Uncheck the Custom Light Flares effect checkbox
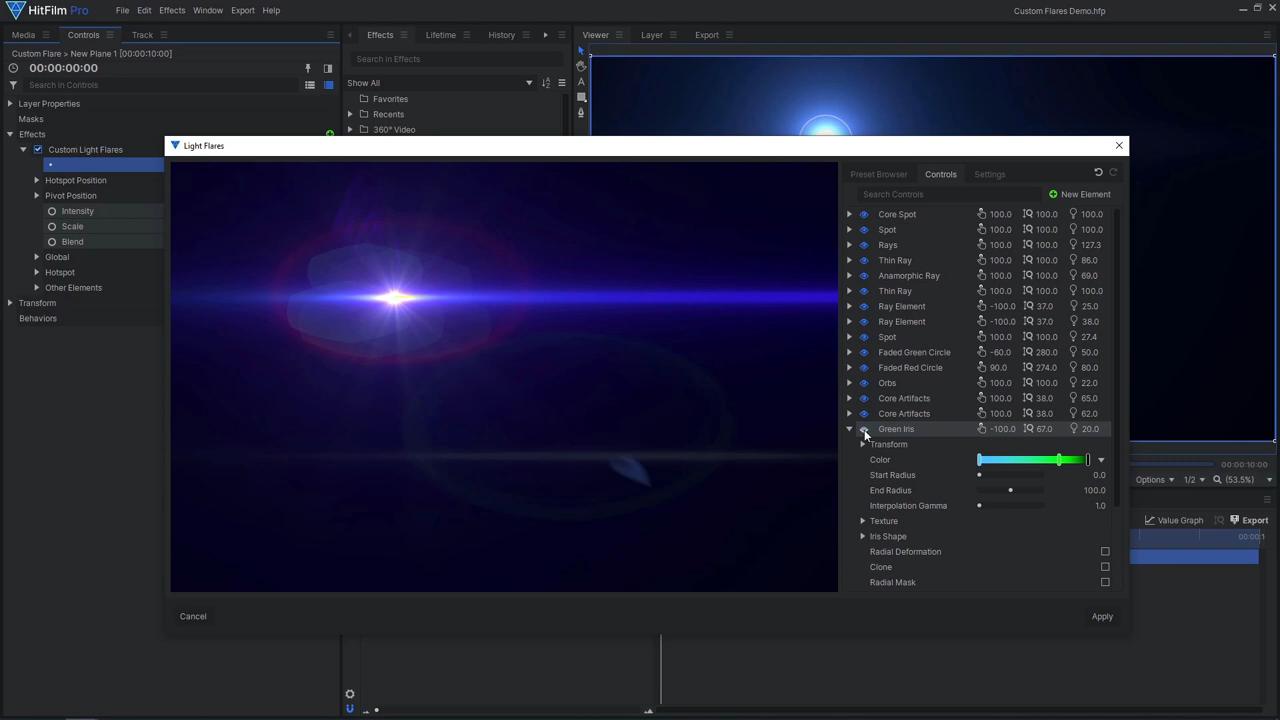 38,150
